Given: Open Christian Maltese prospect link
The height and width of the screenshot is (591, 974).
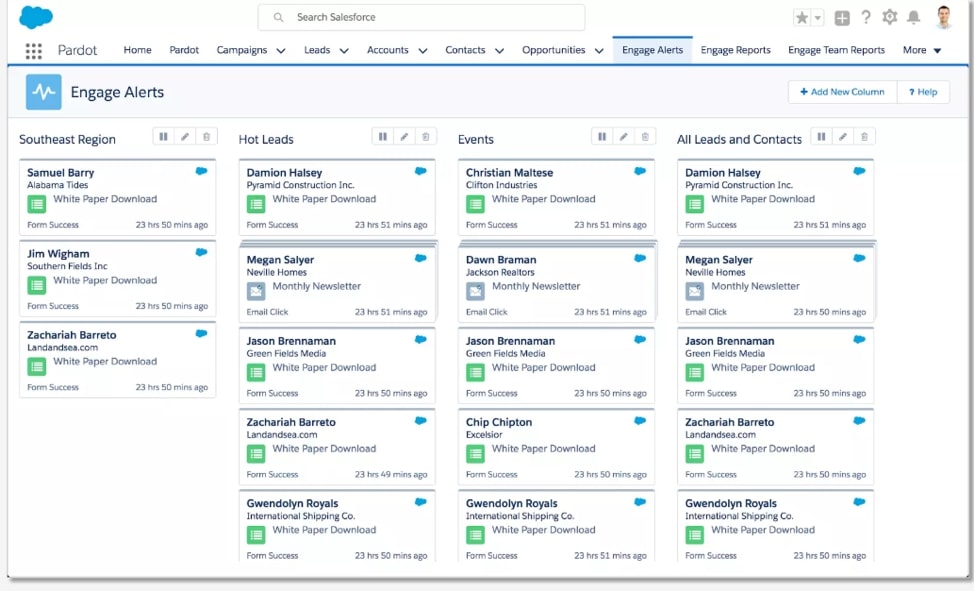Looking at the screenshot, I should coord(509,173).
